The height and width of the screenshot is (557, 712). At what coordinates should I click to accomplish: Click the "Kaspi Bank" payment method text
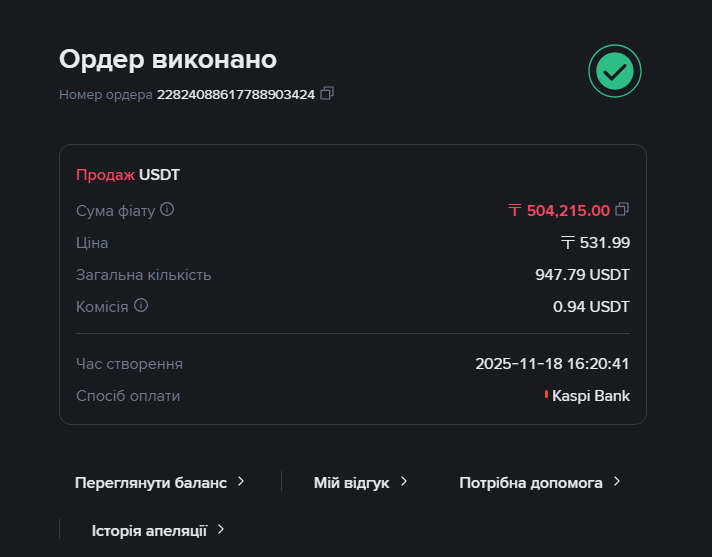591,395
